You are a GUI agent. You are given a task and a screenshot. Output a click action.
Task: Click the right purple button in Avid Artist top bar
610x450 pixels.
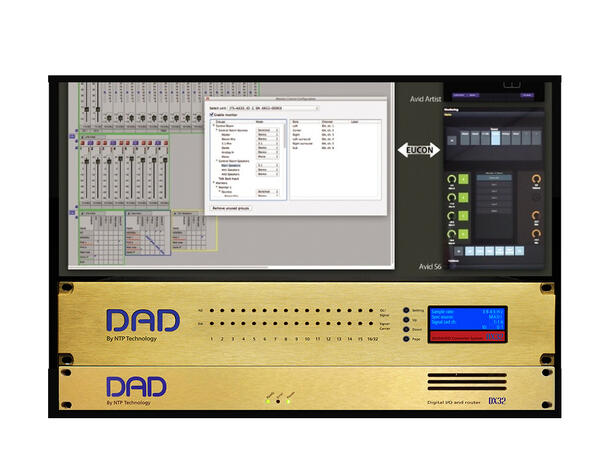[x=527, y=95]
